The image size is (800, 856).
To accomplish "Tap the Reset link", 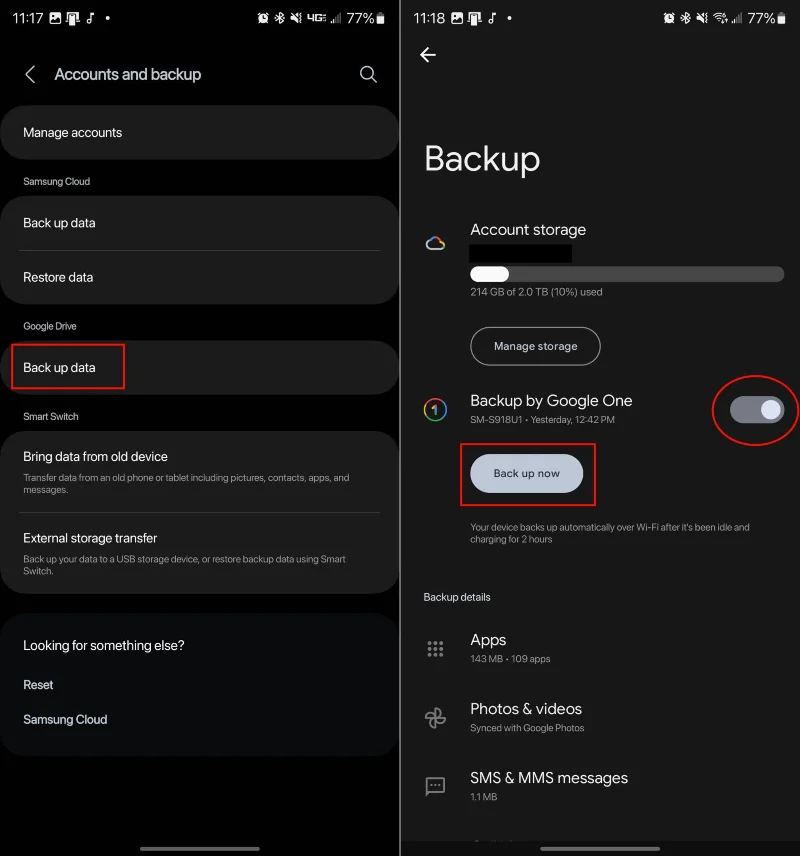I will 39,685.
